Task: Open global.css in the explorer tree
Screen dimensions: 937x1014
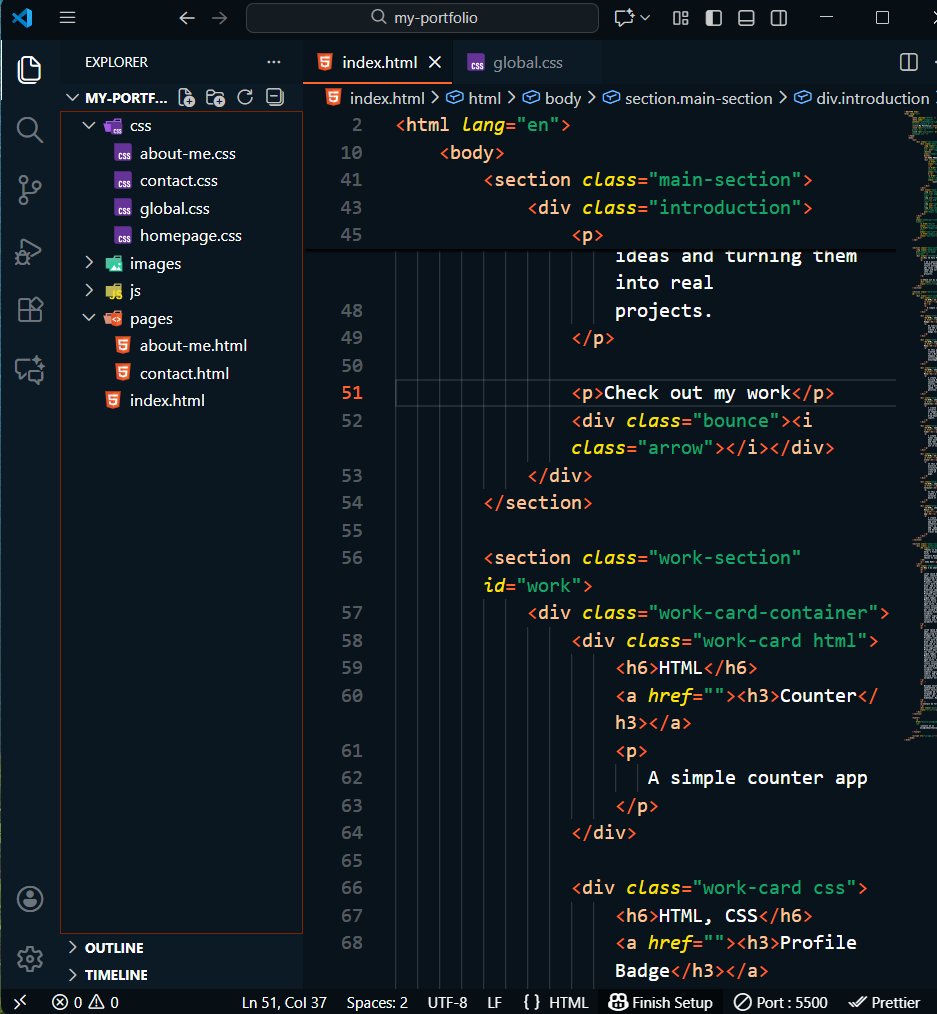Action: [x=175, y=209]
